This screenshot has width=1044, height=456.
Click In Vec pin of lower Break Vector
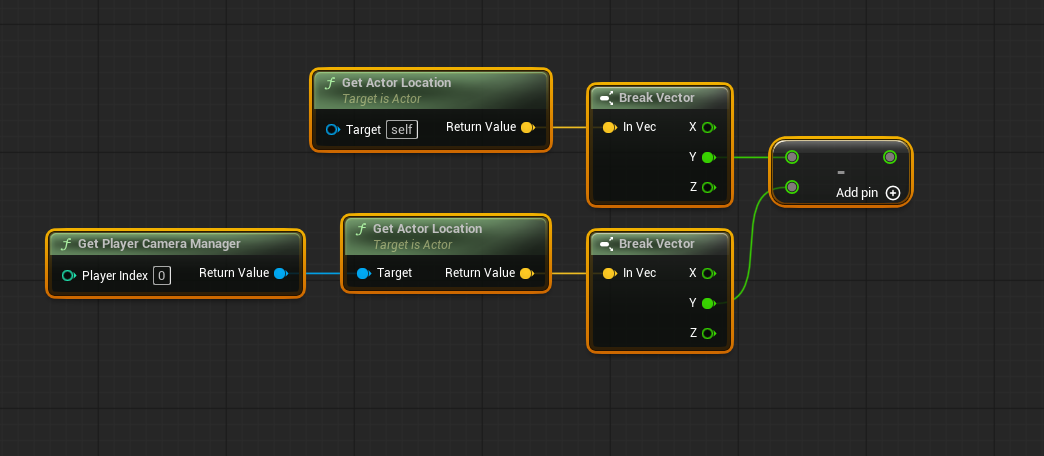click(609, 273)
